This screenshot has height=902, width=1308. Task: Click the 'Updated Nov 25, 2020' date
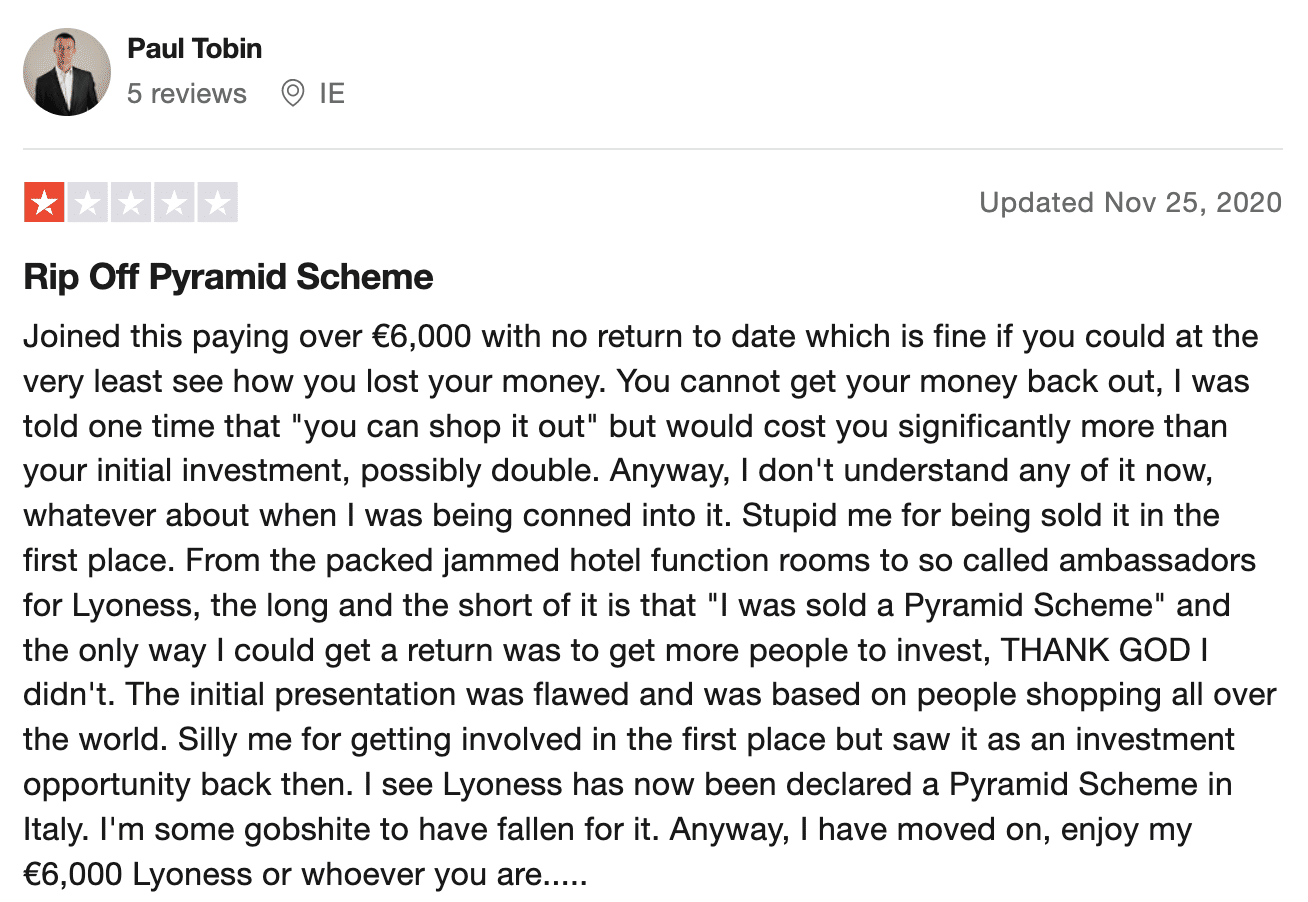[1130, 203]
